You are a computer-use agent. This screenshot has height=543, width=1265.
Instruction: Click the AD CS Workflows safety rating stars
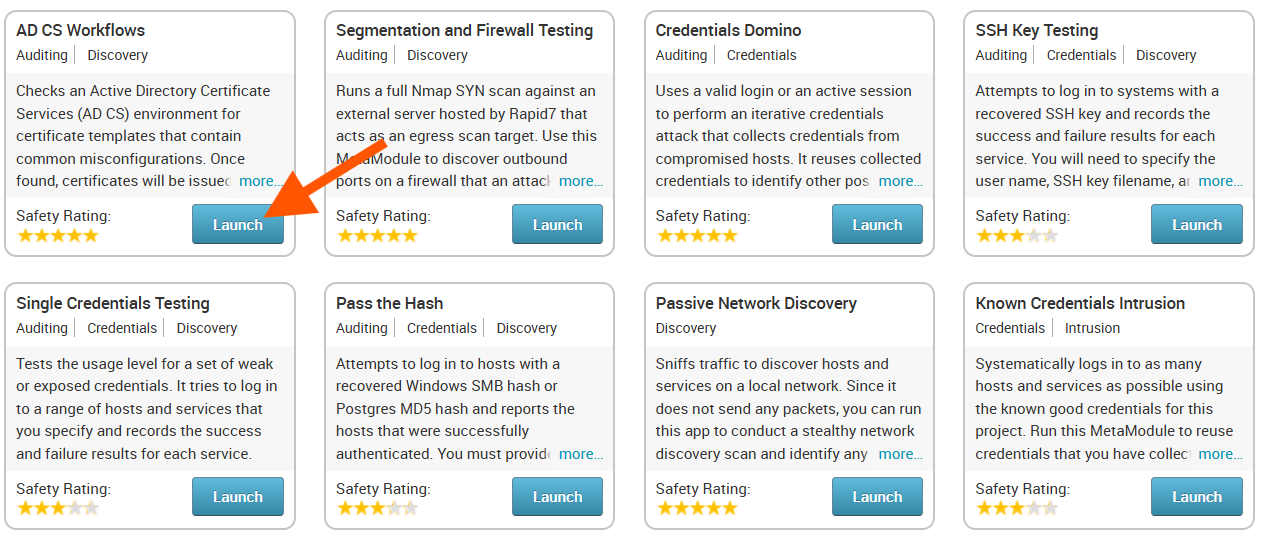[x=58, y=236]
